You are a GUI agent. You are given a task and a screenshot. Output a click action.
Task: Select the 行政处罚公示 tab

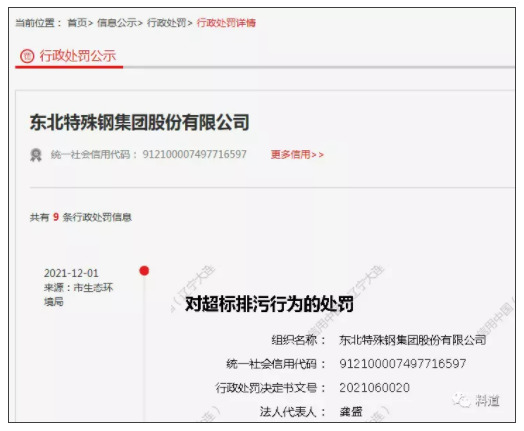[69, 56]
